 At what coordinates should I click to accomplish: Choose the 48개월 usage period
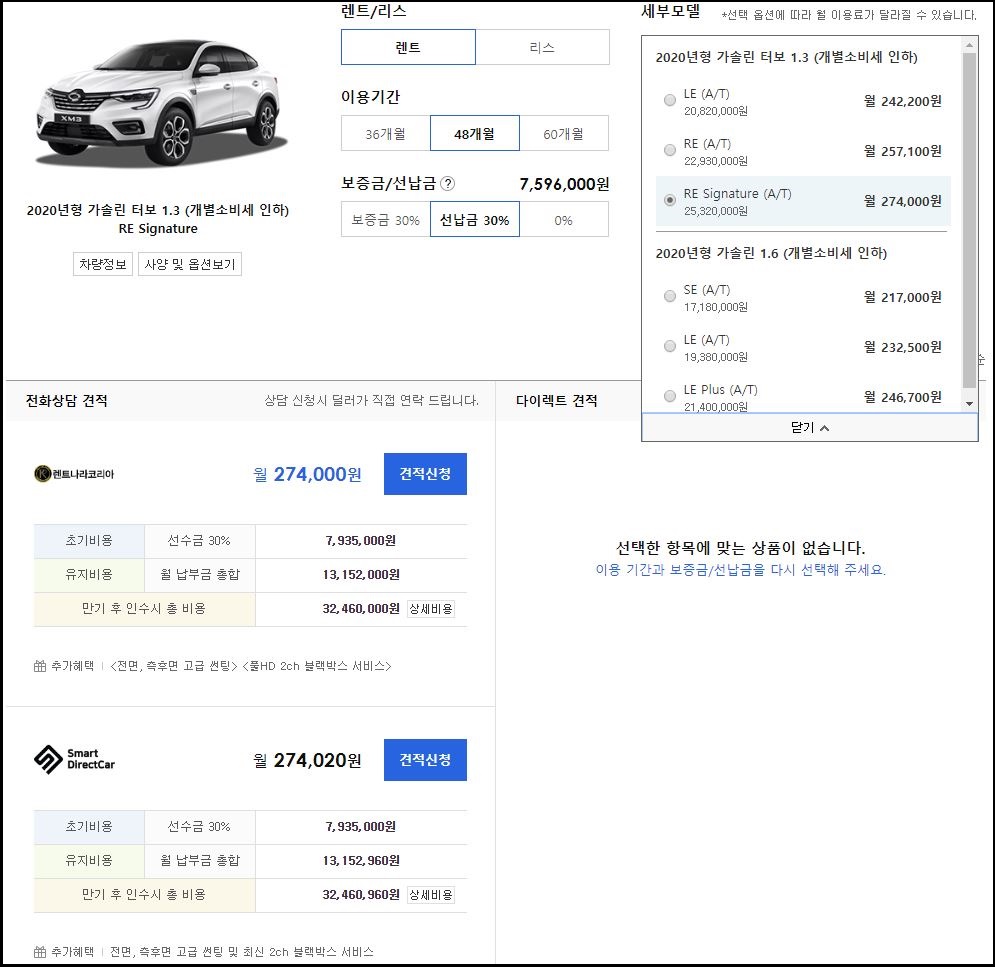[475, 133]
